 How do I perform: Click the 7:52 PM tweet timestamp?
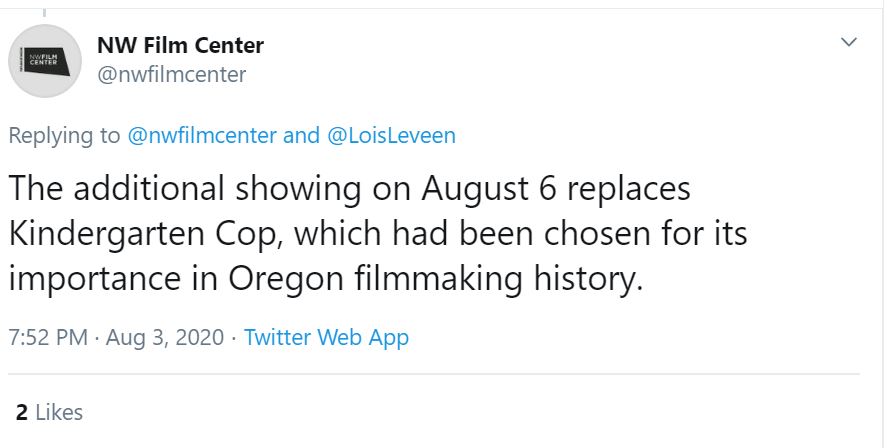coord(46,337)
